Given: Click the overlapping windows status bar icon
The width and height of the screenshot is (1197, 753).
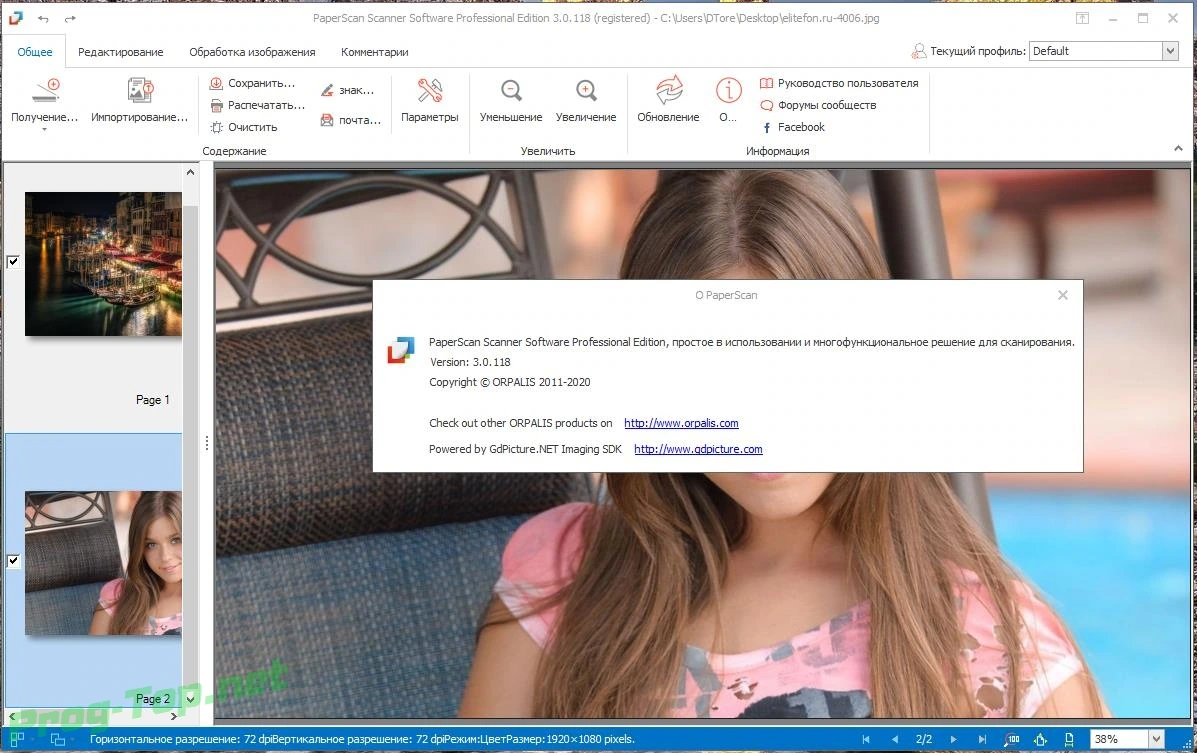Looking at the screenshot, I should (58, 739).
